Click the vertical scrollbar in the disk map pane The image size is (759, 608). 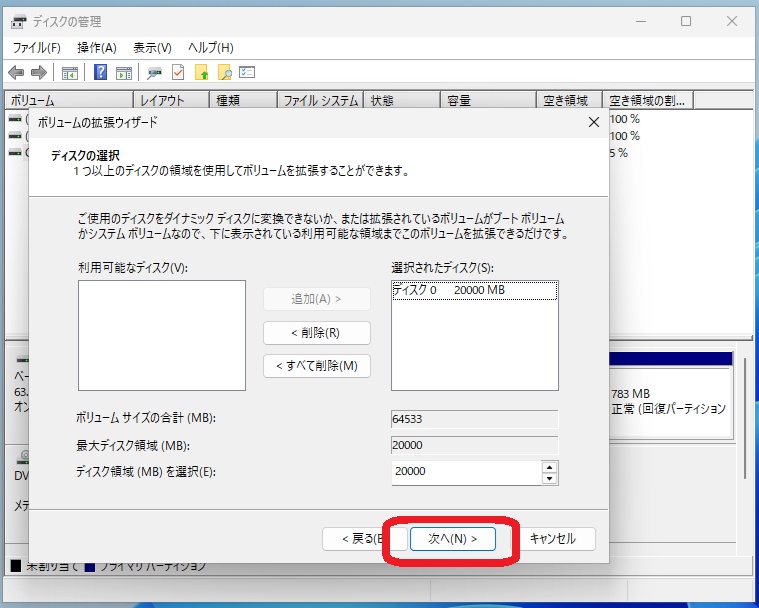pos(746,416)
